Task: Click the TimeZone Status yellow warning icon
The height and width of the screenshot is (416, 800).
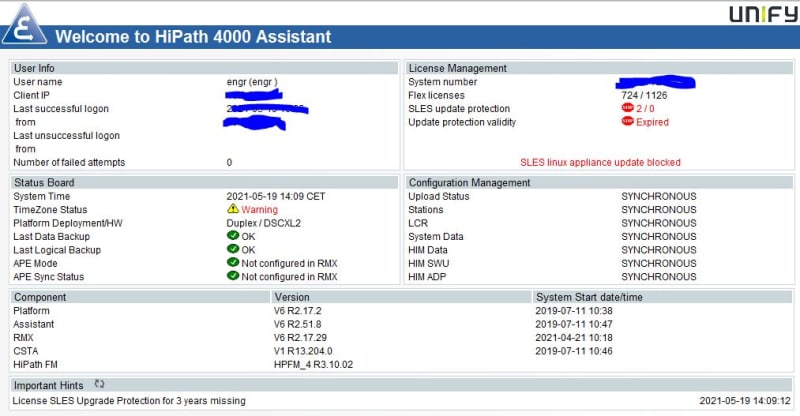Action: (x=233, y=209)
